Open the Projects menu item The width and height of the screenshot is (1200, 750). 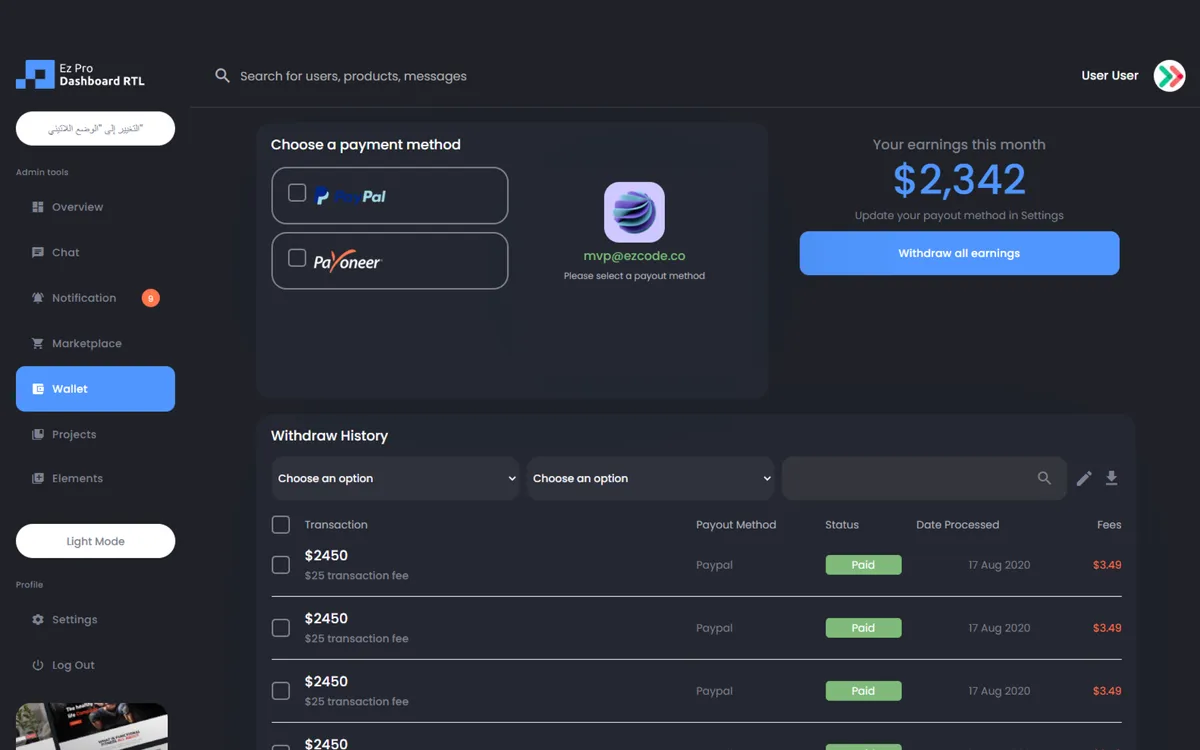[95, 435]
